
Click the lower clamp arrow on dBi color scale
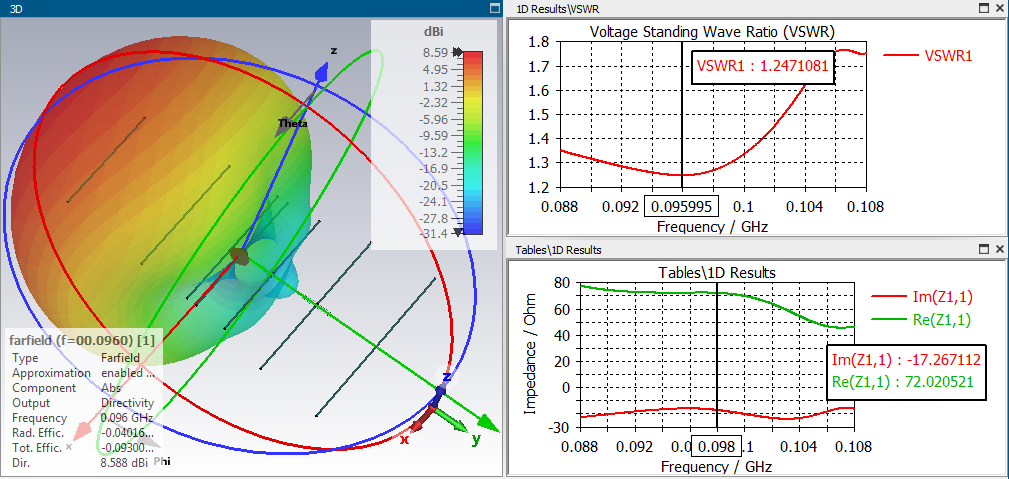[458, 232]
